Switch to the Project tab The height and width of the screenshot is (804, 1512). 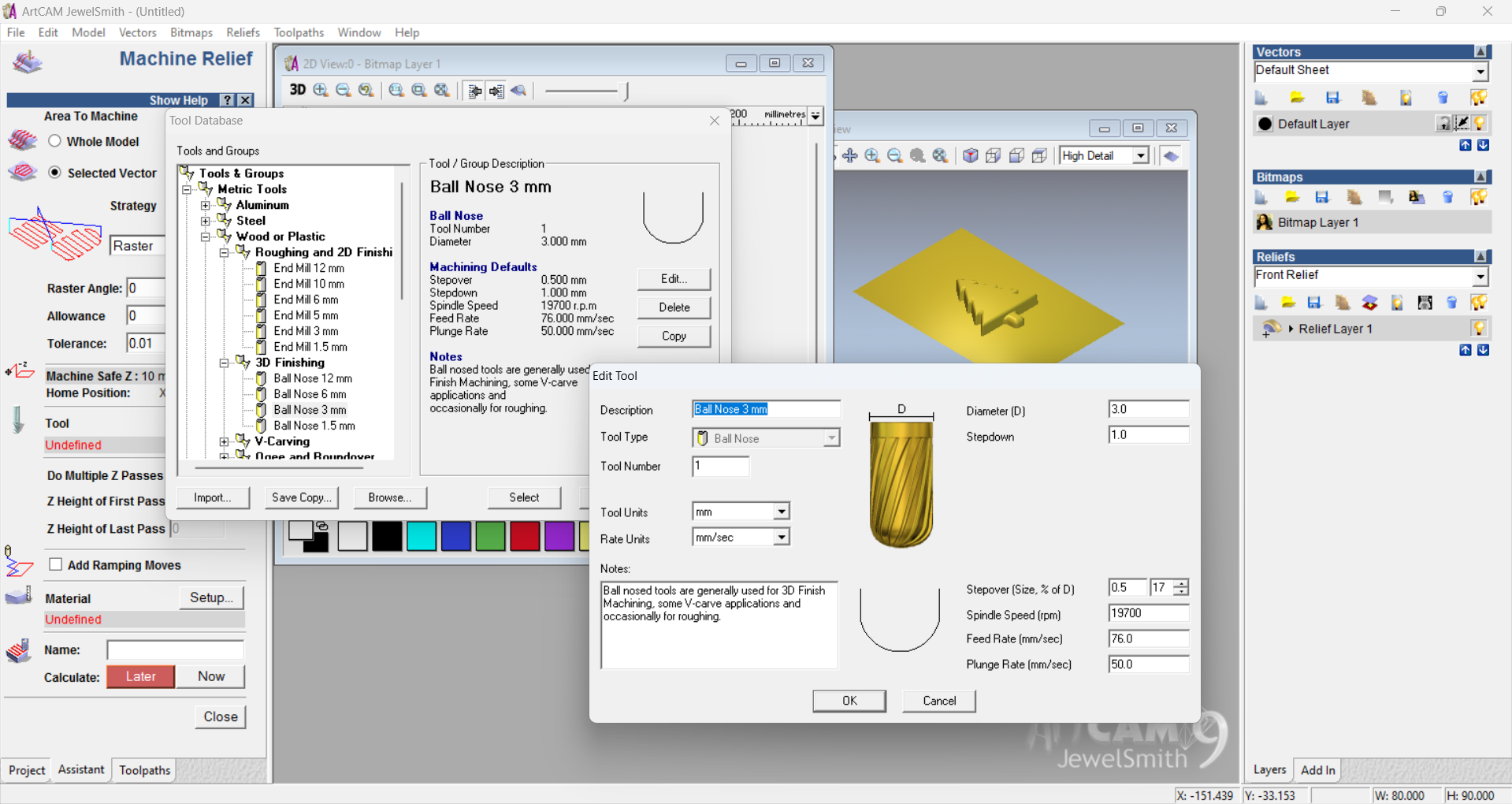click(27, 770)
